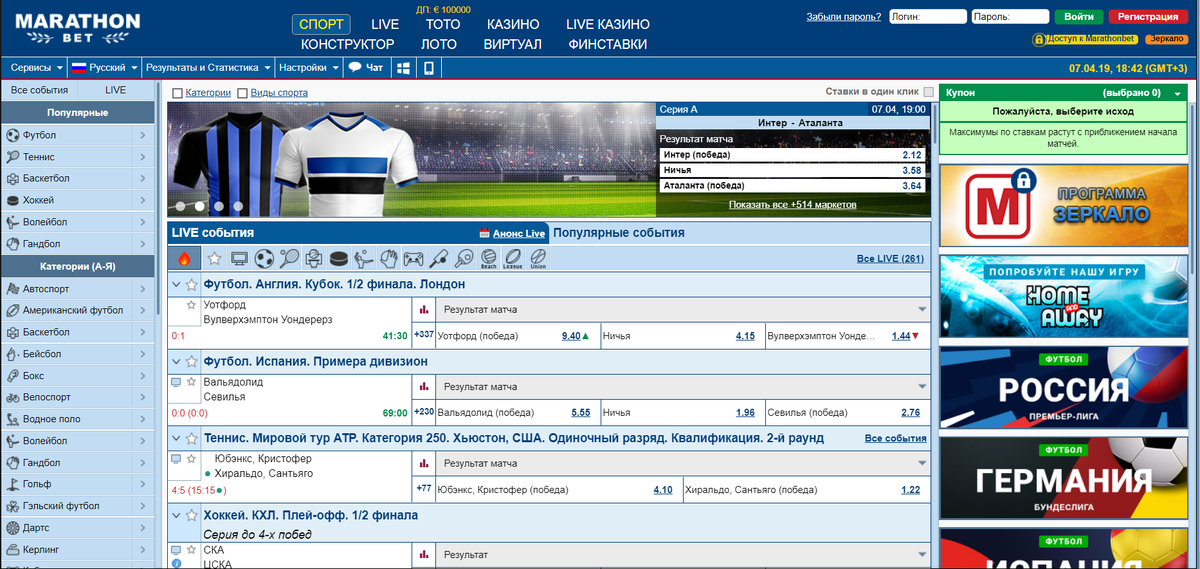
Task: Click the MarathonBet logo
Action: tap(78, 27)
